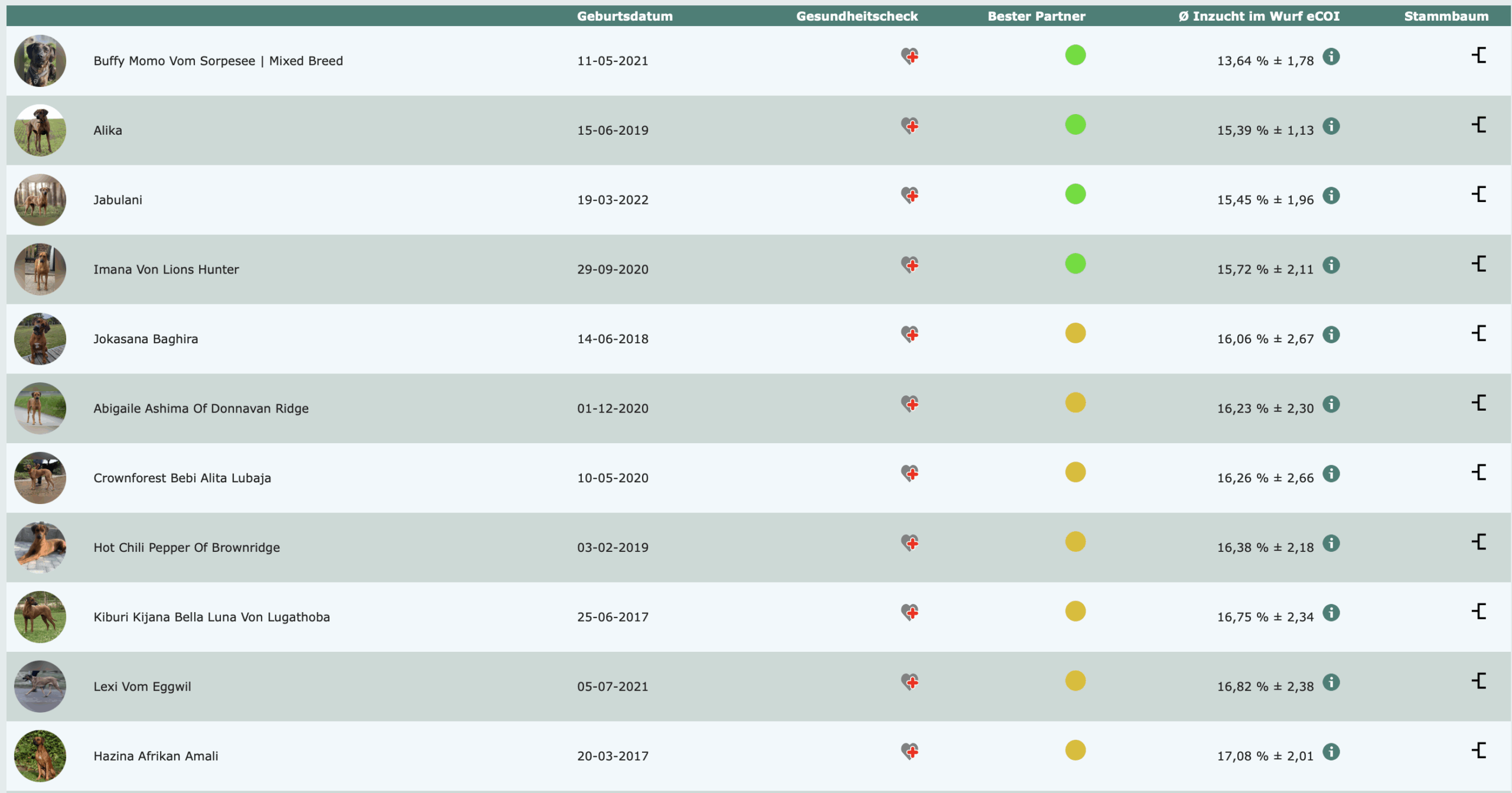This screenshot has height=793, width=1512.
Task: Click Jabulani's profile photo thumbnail
Action: pyautogui.click(x=40, y=200)
